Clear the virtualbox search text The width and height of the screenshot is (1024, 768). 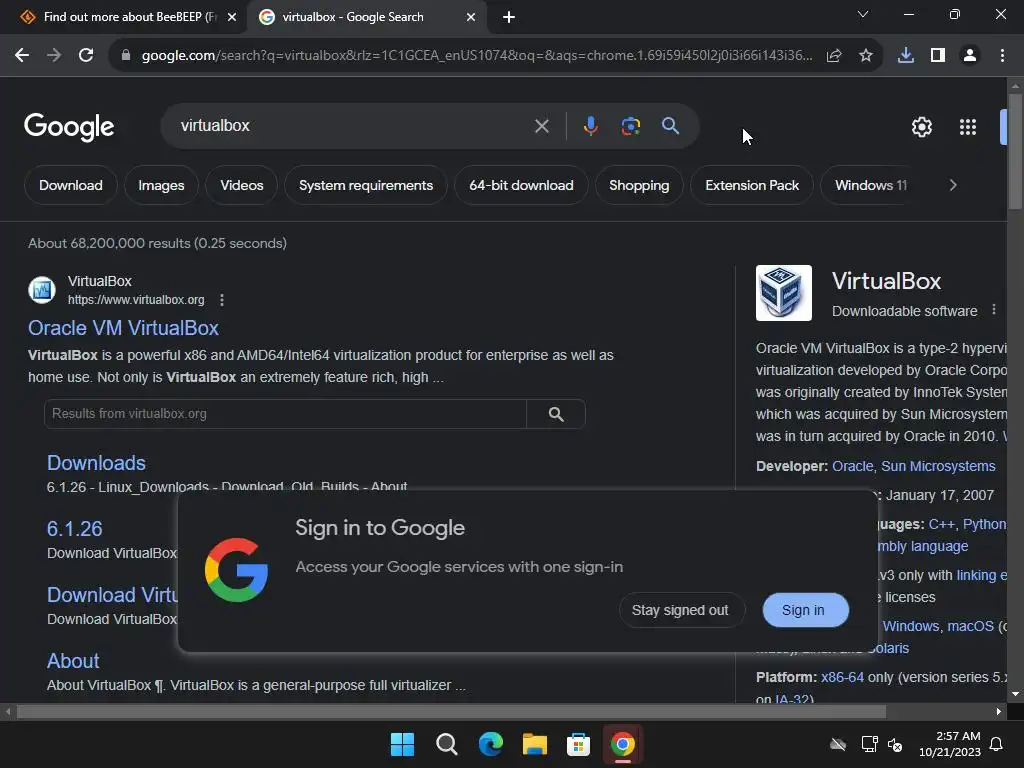pos(541,126)
